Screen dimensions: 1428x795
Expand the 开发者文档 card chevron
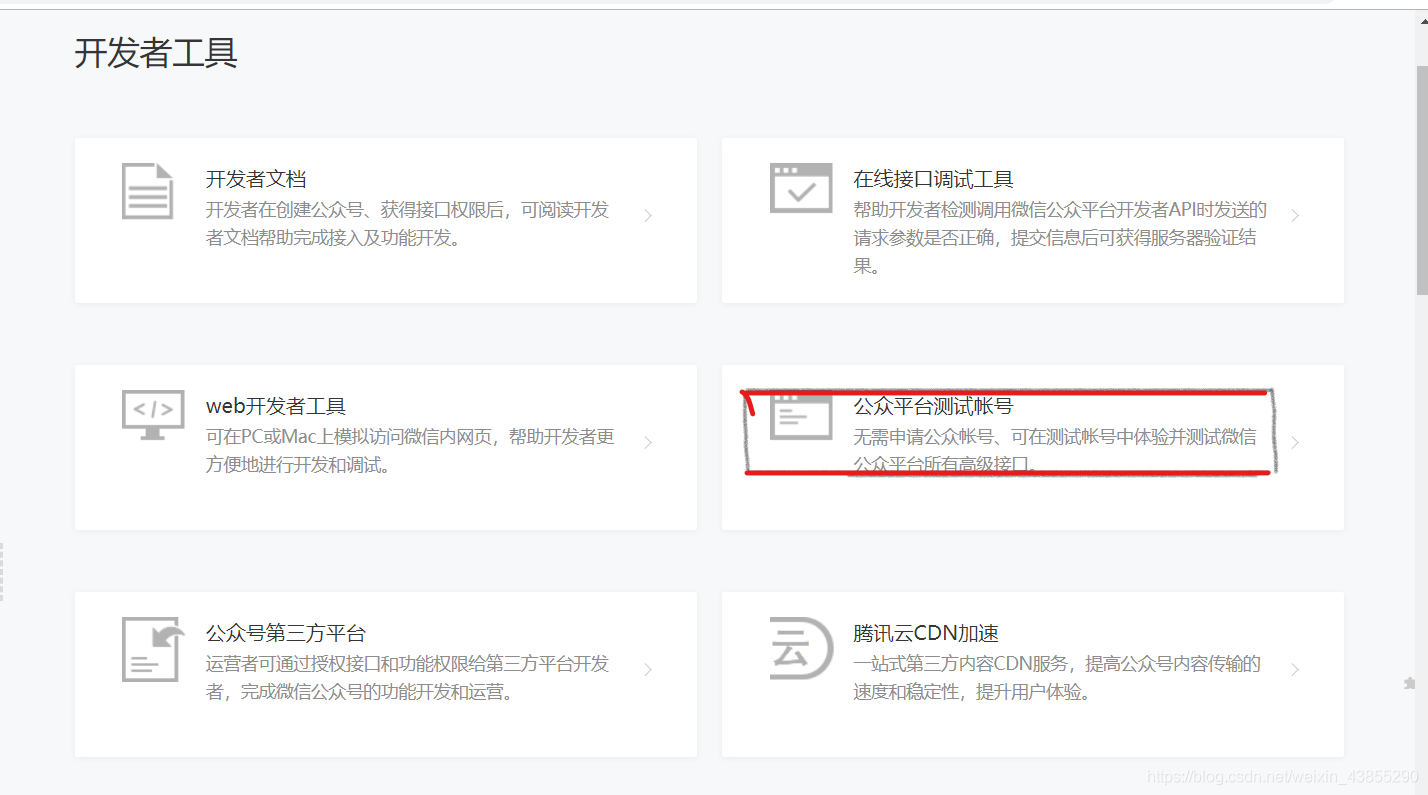click(x=647, y=215)
